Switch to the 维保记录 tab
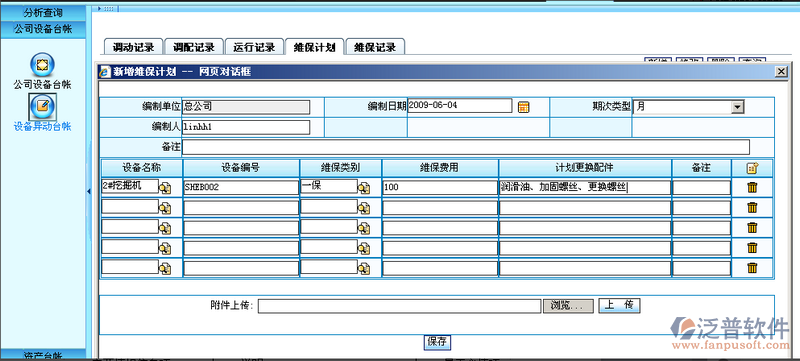 pyautogui.click(x=375, y=47)
